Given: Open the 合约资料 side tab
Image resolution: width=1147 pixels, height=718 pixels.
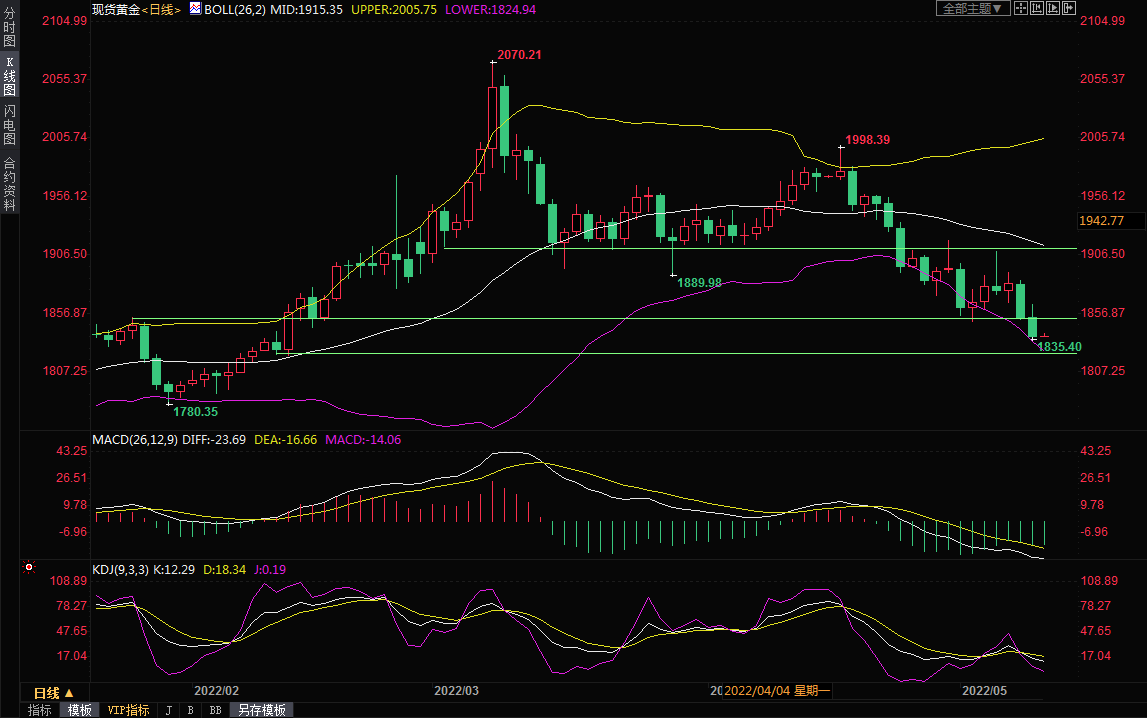Looking at the screenshot, I should [x=9, y=184].
